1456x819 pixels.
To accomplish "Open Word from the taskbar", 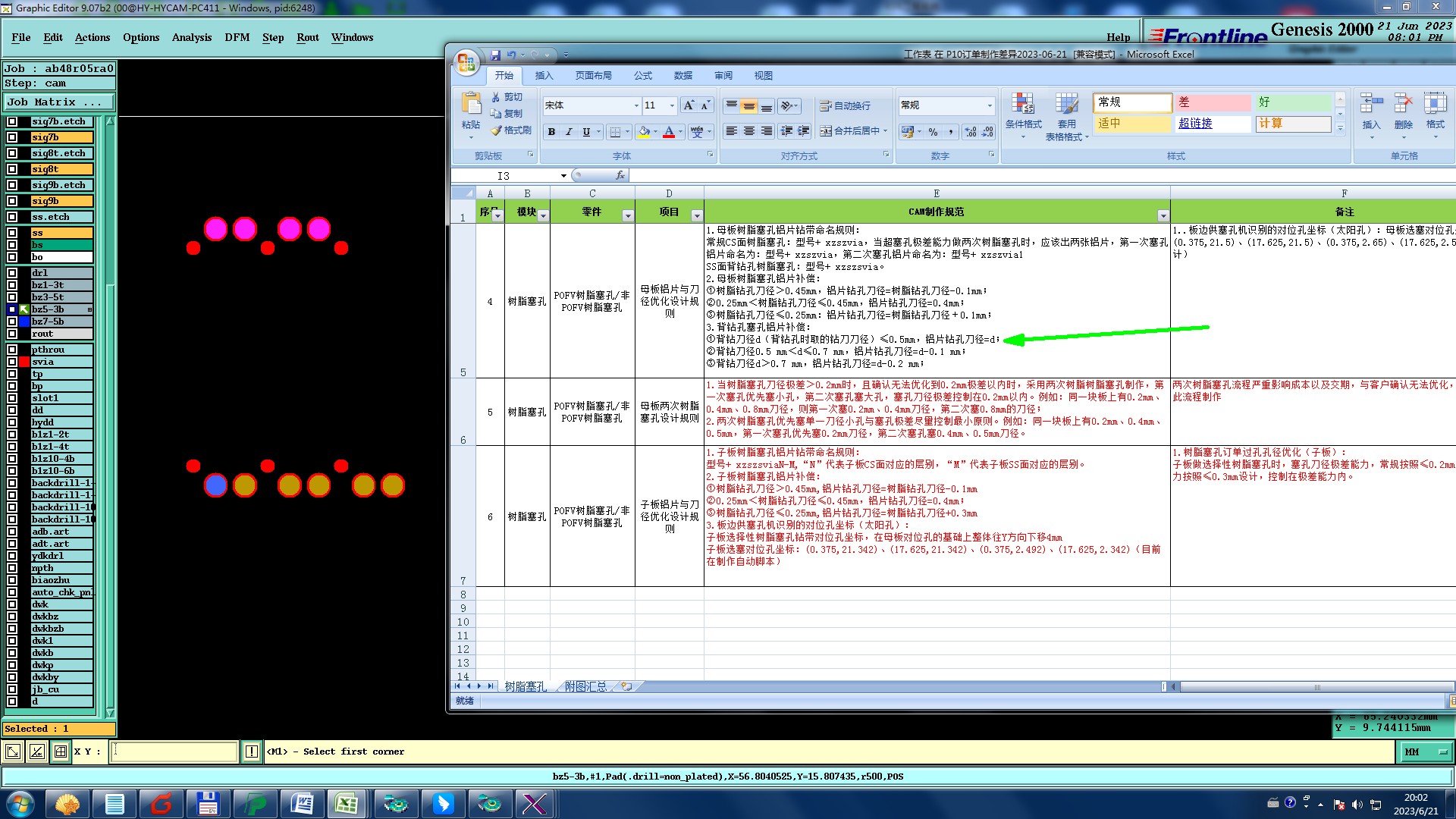I will [x=302, y=804].
